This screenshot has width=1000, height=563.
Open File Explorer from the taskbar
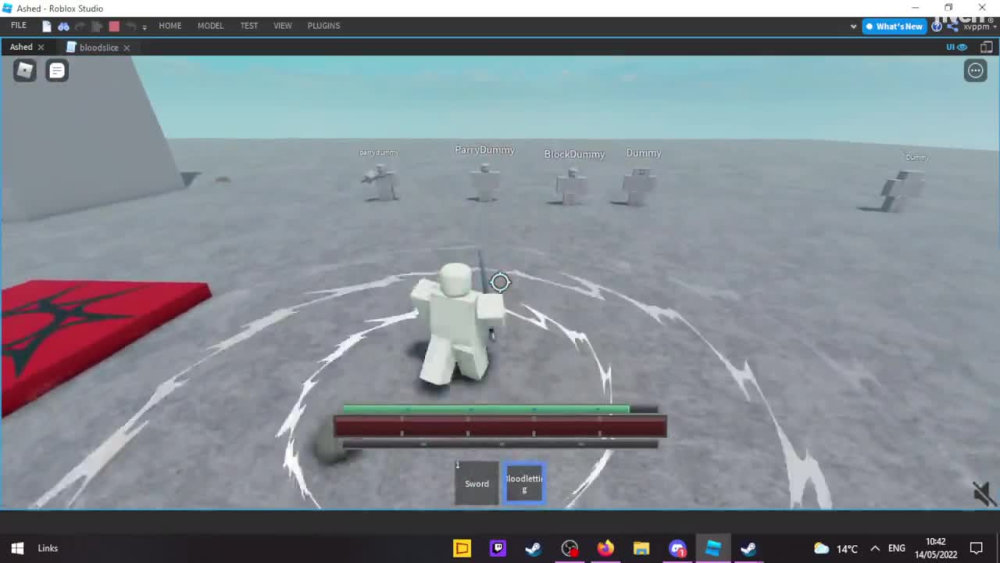point(641,548)
